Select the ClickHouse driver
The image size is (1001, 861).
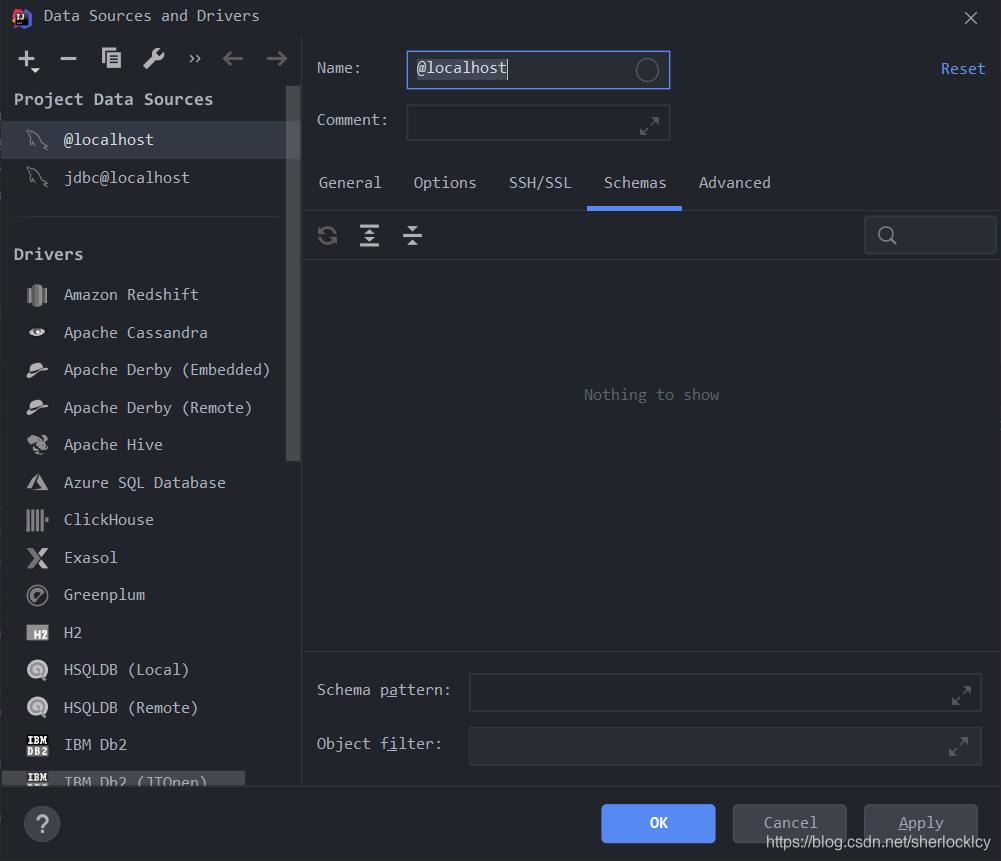[108, 519]
